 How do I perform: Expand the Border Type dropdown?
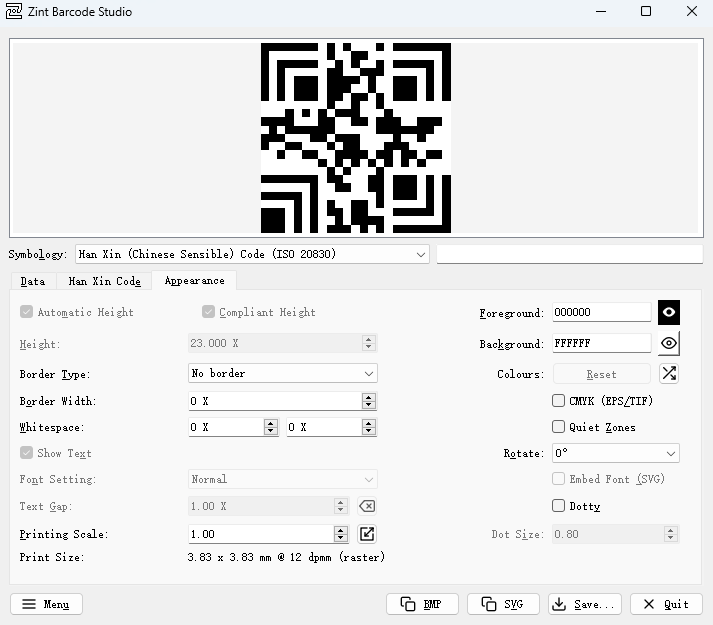click(283, 373)
